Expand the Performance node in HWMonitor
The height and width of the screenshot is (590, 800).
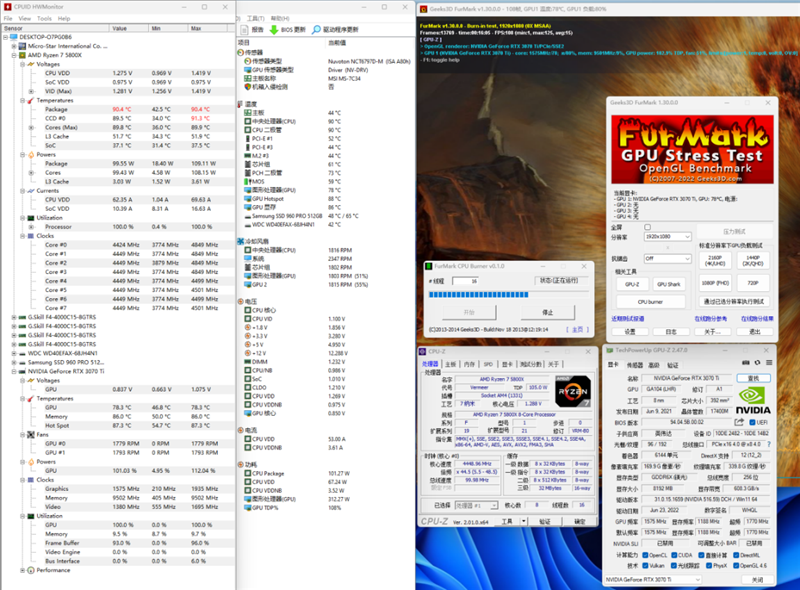click(23, 570)
